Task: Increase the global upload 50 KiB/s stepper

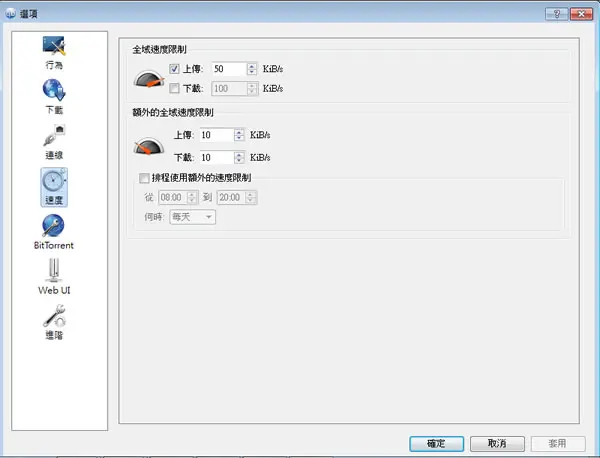Action: click(251, 66)
